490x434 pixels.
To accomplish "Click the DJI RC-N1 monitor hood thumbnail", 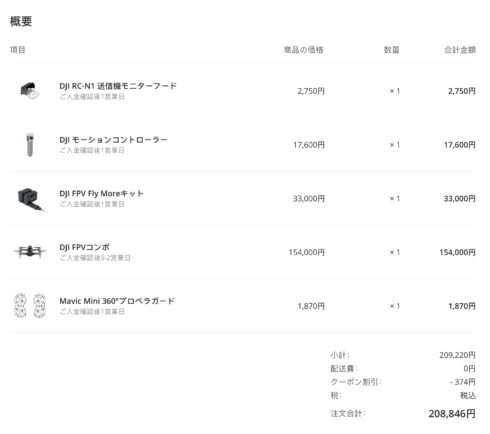I will [30, 91].
